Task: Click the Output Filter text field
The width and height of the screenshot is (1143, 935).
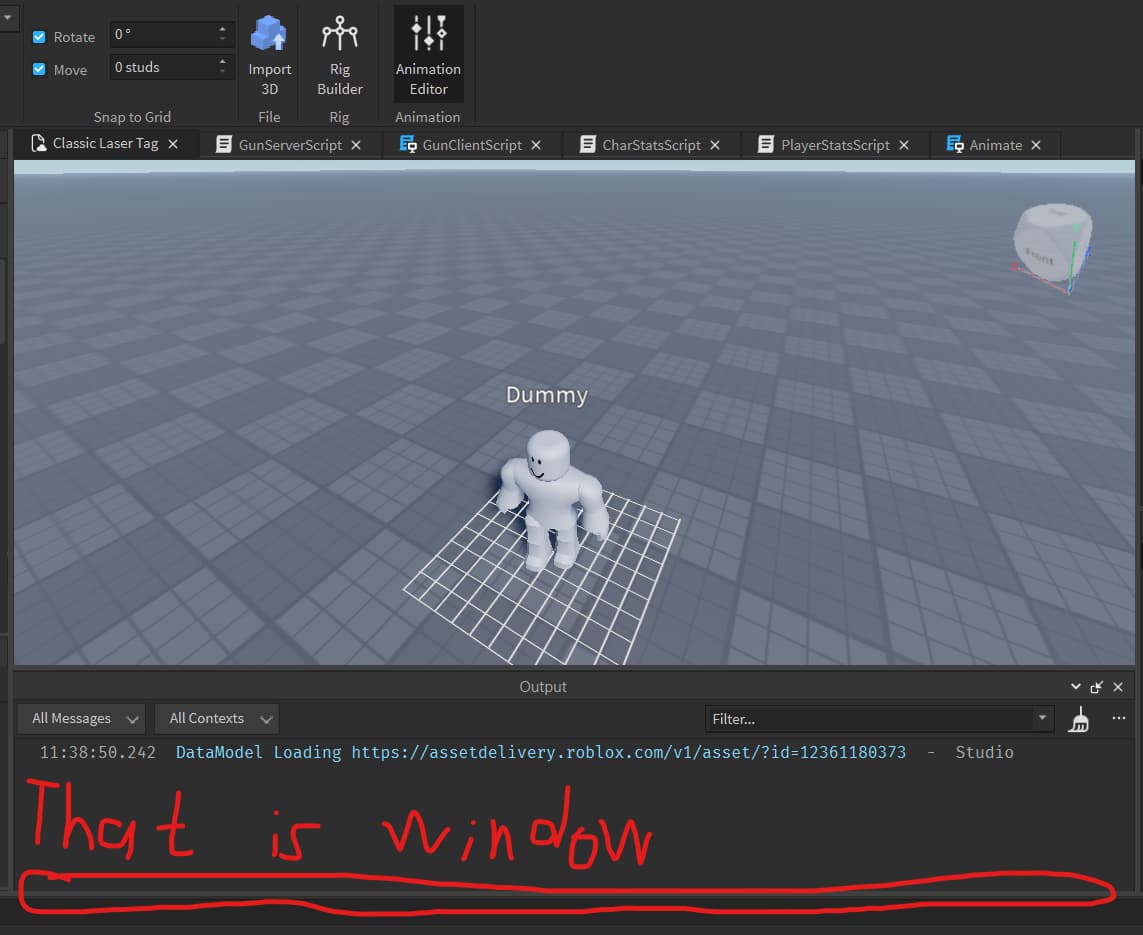Action: pyautogui.click(x=868, y=719)
